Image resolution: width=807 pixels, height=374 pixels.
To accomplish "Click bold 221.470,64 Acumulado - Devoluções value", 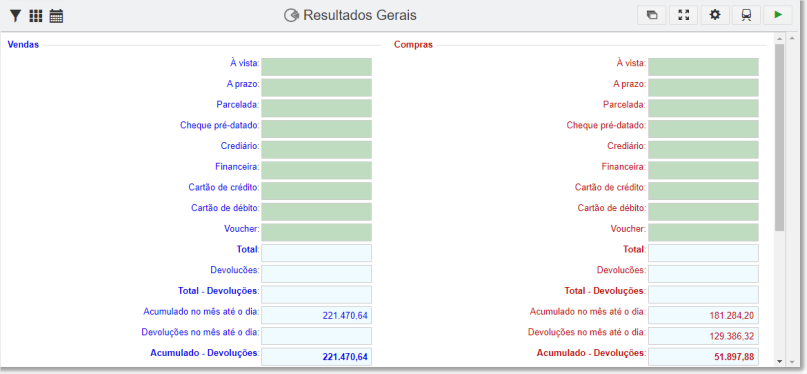I will (345, 357).
